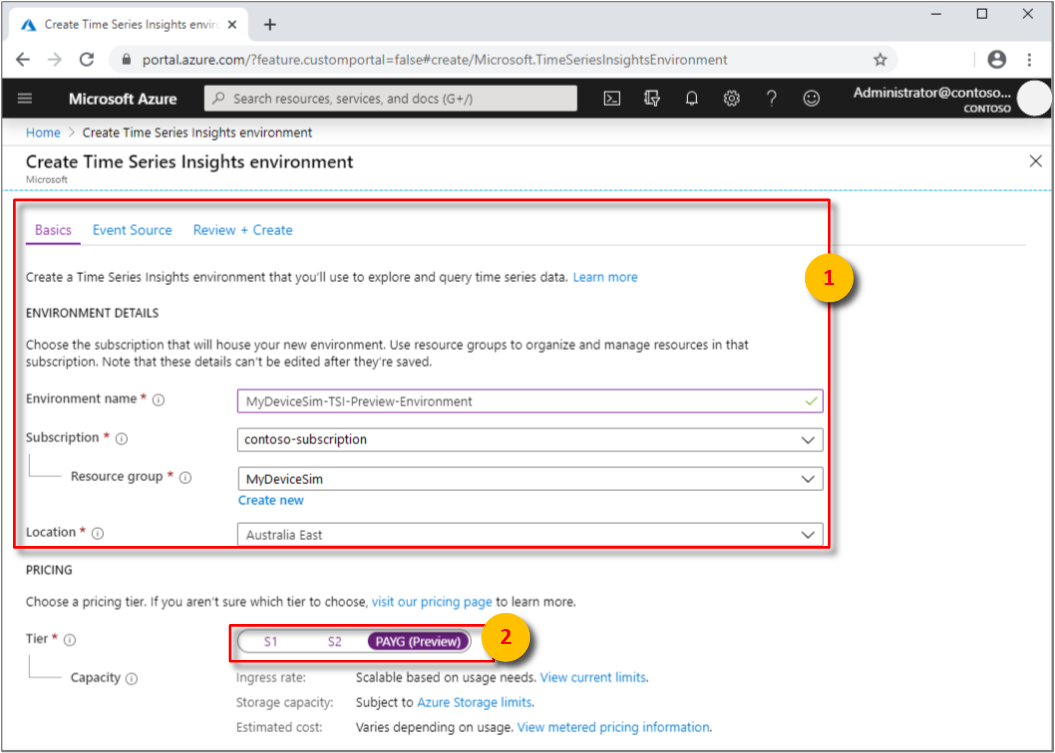1055x753 pixels.
Task: Go back in the browser
Action: (22, 59)
